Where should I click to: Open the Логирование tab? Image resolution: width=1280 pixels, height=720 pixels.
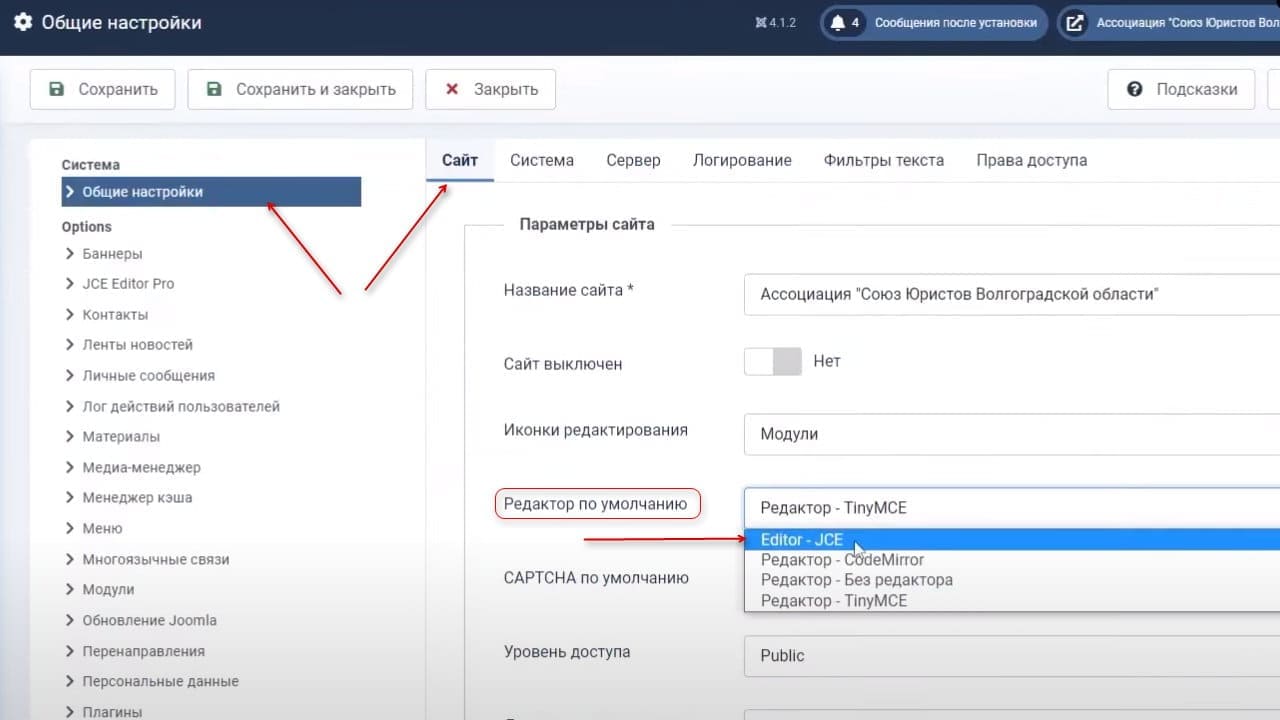click(742, 160)
